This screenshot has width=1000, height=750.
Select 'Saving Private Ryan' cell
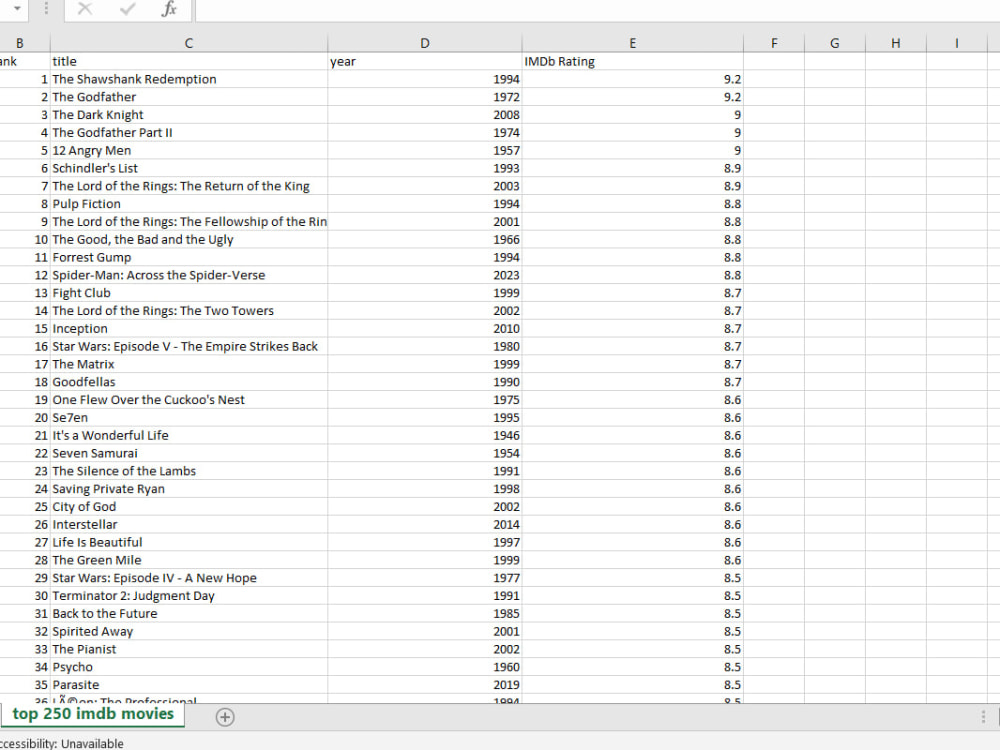[x=189, y=489]
